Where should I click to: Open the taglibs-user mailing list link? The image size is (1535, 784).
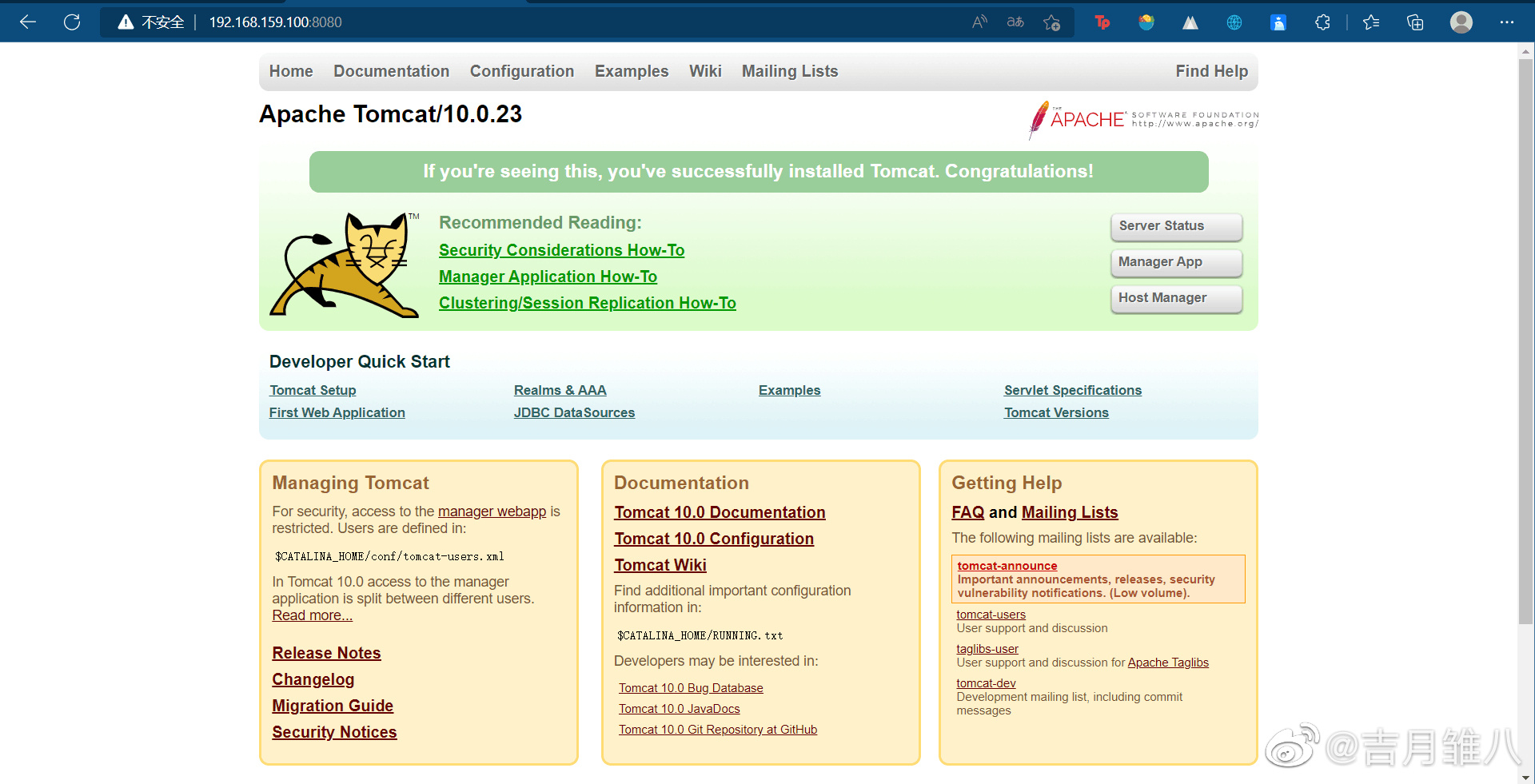[x=987, y=649]
